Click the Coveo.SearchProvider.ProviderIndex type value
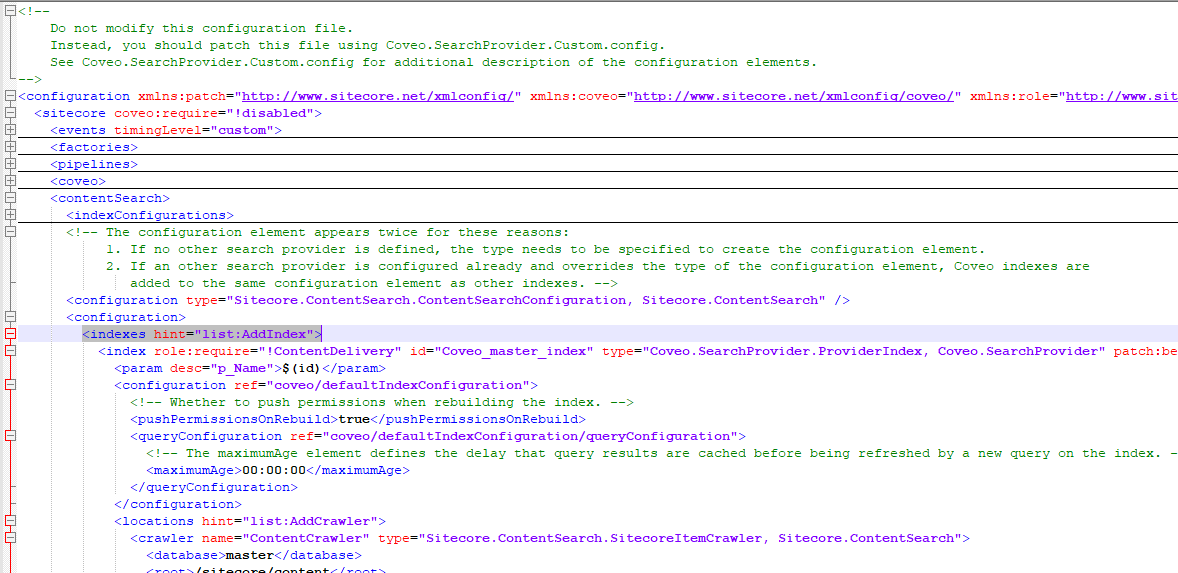 (873, 351)
